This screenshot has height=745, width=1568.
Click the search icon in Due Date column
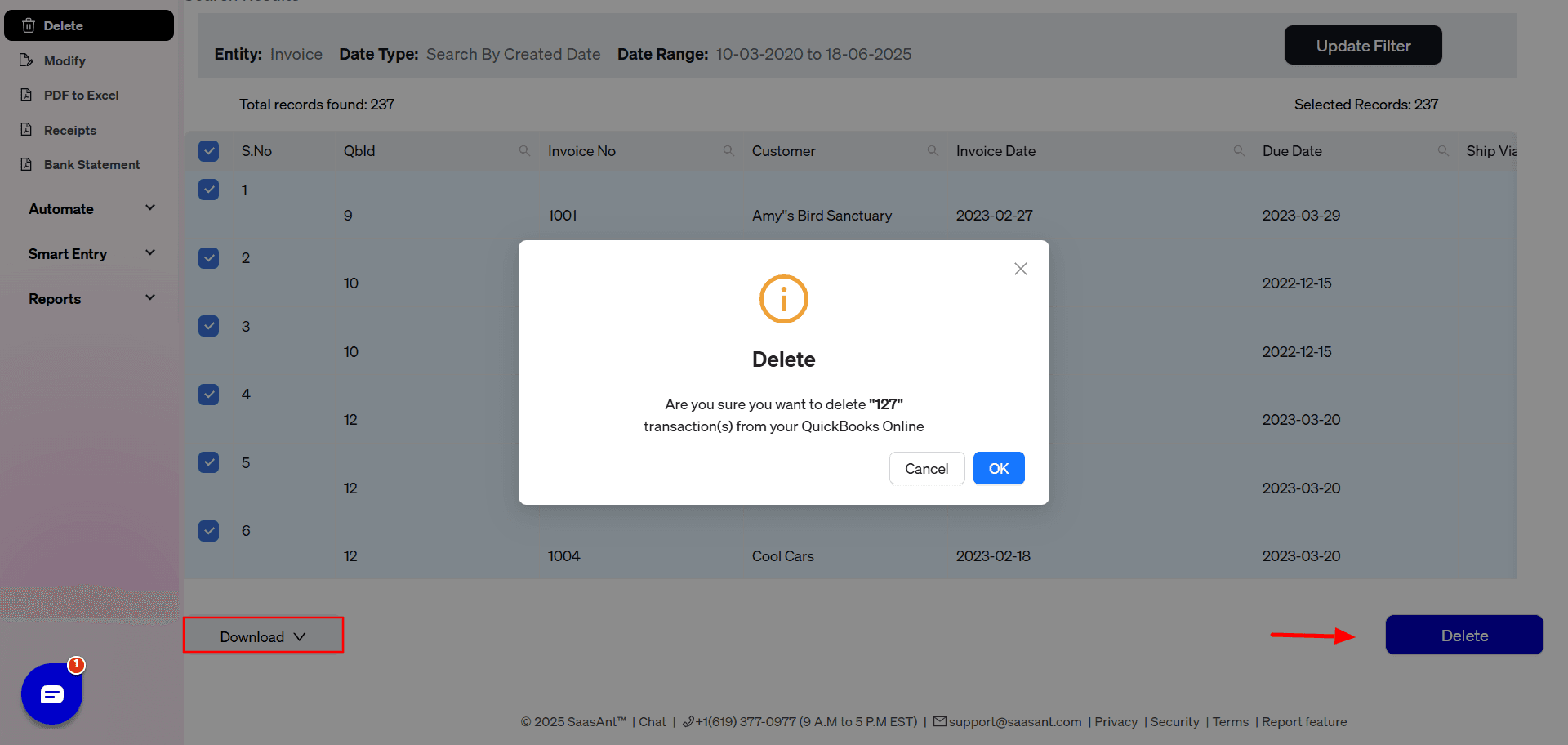1443,151
